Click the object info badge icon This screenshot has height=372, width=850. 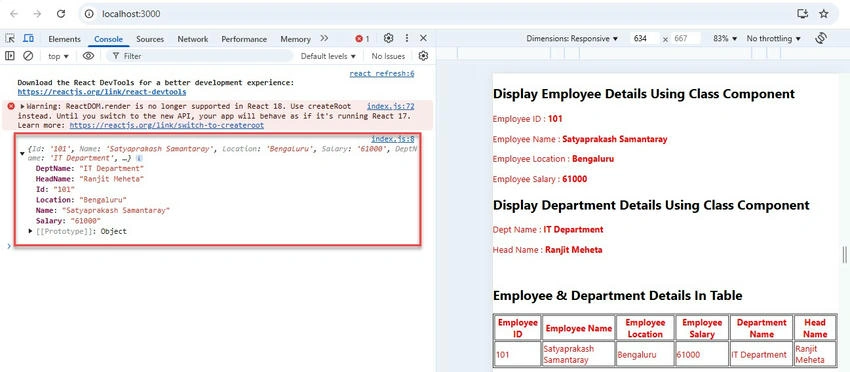coord(139,158)
